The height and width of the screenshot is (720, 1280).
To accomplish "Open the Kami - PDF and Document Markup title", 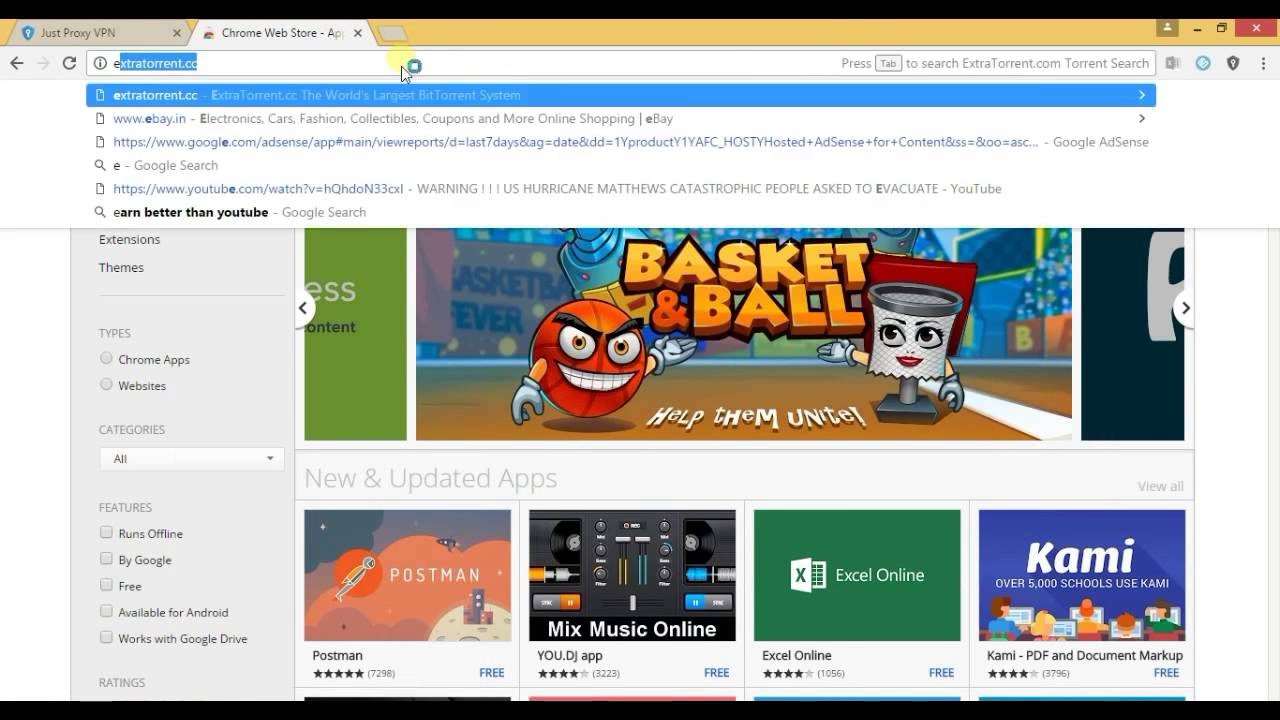I will click(x=1085, y=656).
